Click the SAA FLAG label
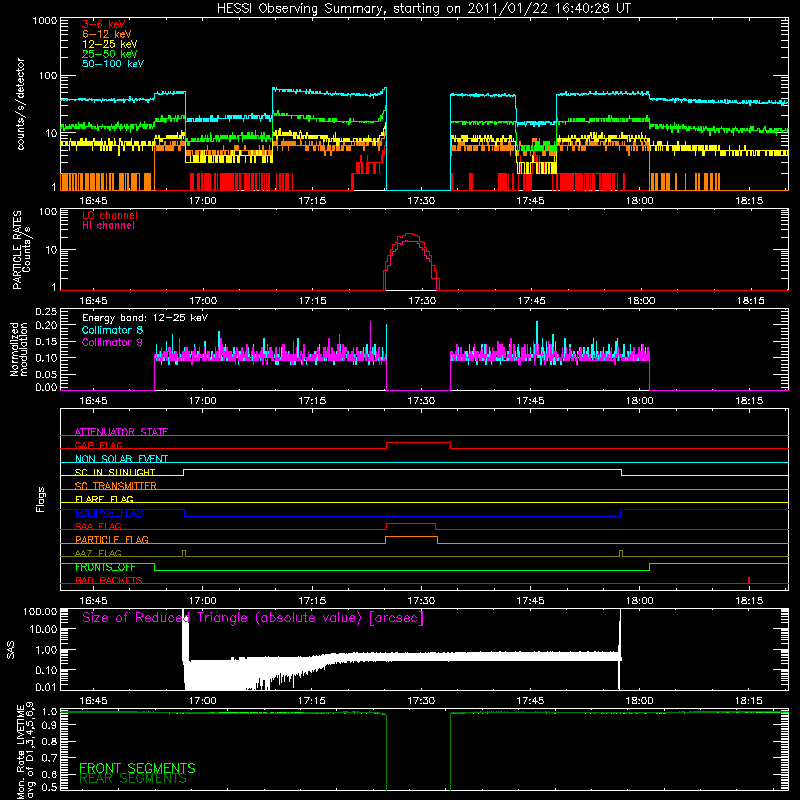The height and width of the screenshot is (800, 800). pos(98,526)
